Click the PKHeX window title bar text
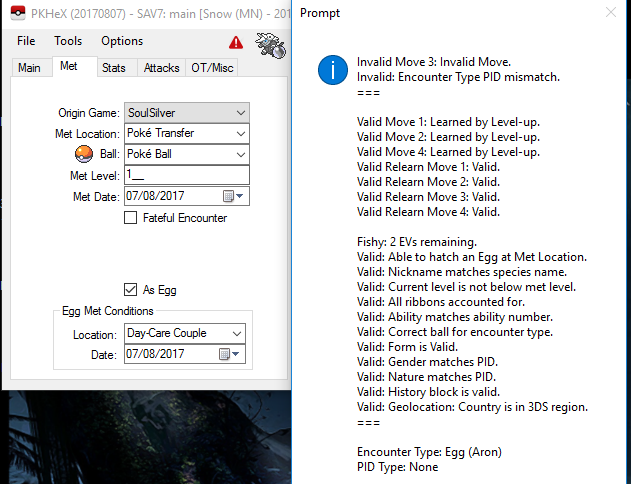The height and width of the screenshot is (484, 631). point(161,14)
